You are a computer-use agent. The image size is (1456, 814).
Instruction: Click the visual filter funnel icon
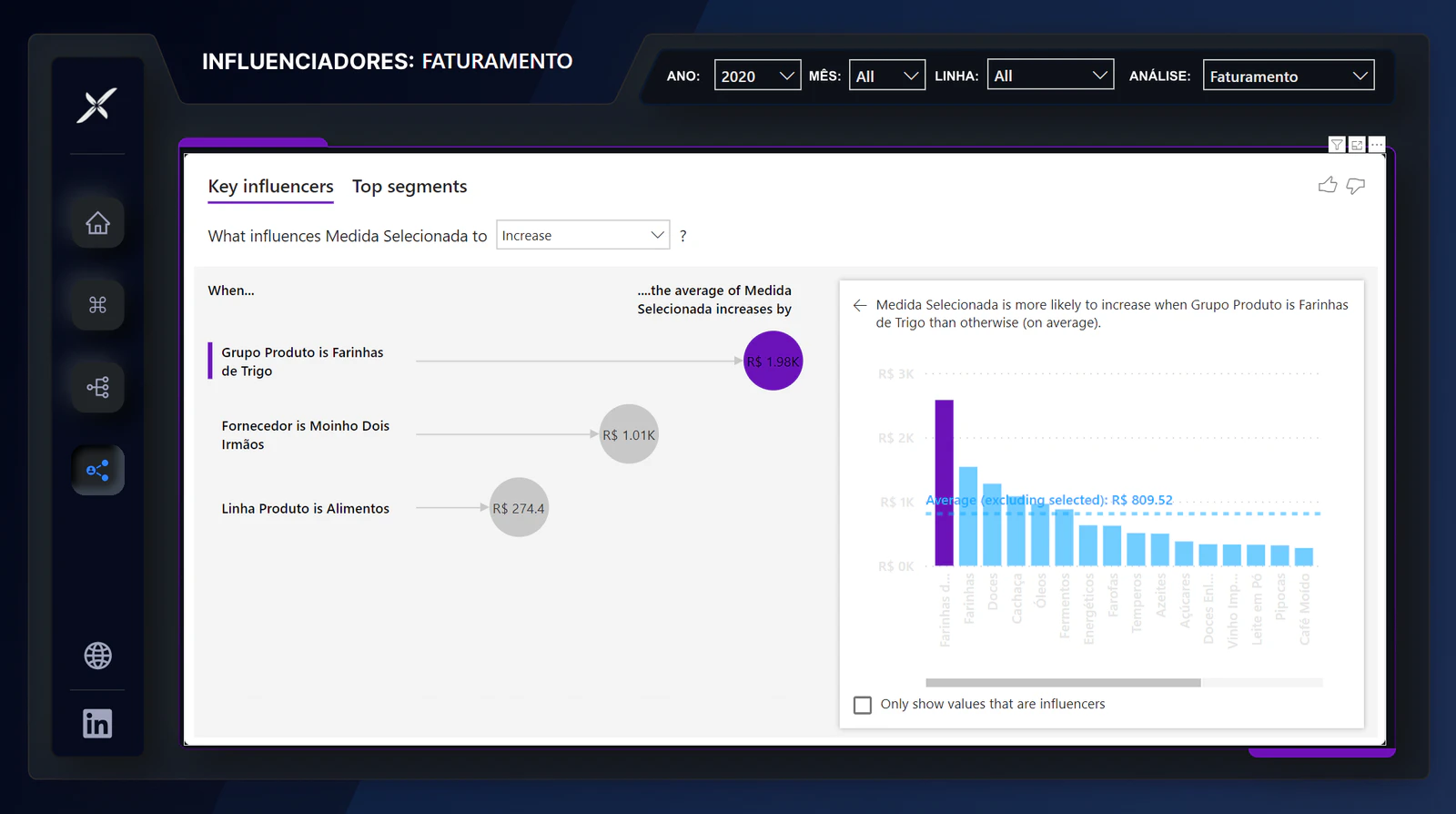pos(1337,145)
